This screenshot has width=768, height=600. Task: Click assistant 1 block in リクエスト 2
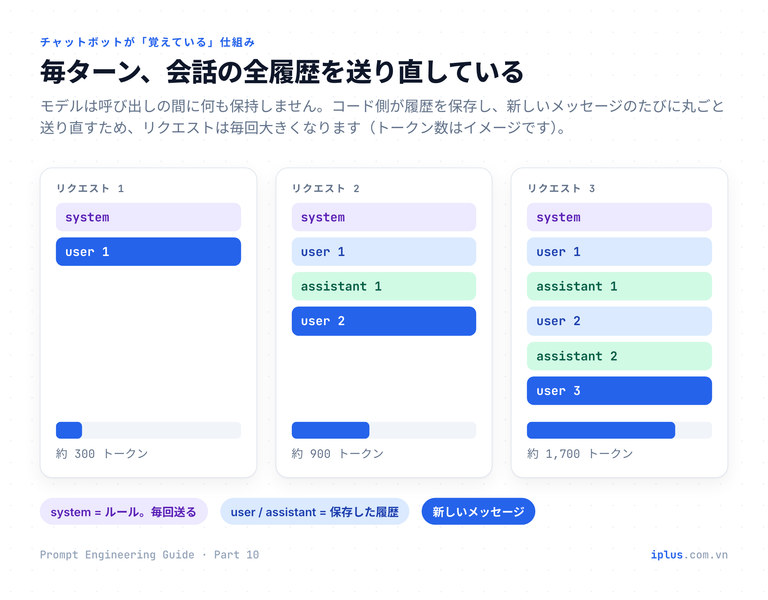[384, 286]
